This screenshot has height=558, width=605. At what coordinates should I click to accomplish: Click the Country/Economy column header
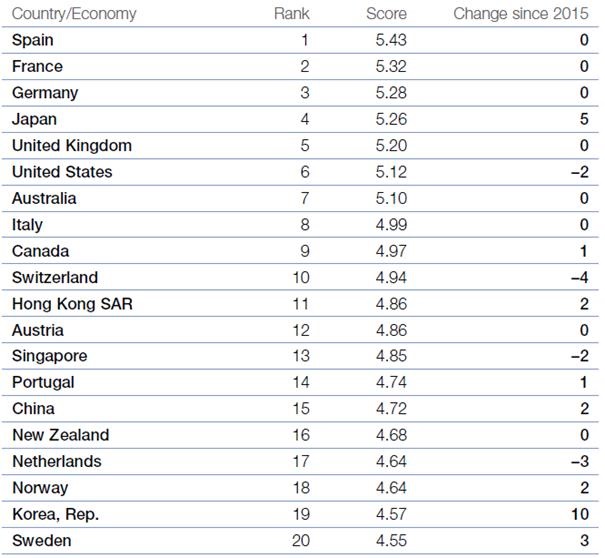point(74,14)
